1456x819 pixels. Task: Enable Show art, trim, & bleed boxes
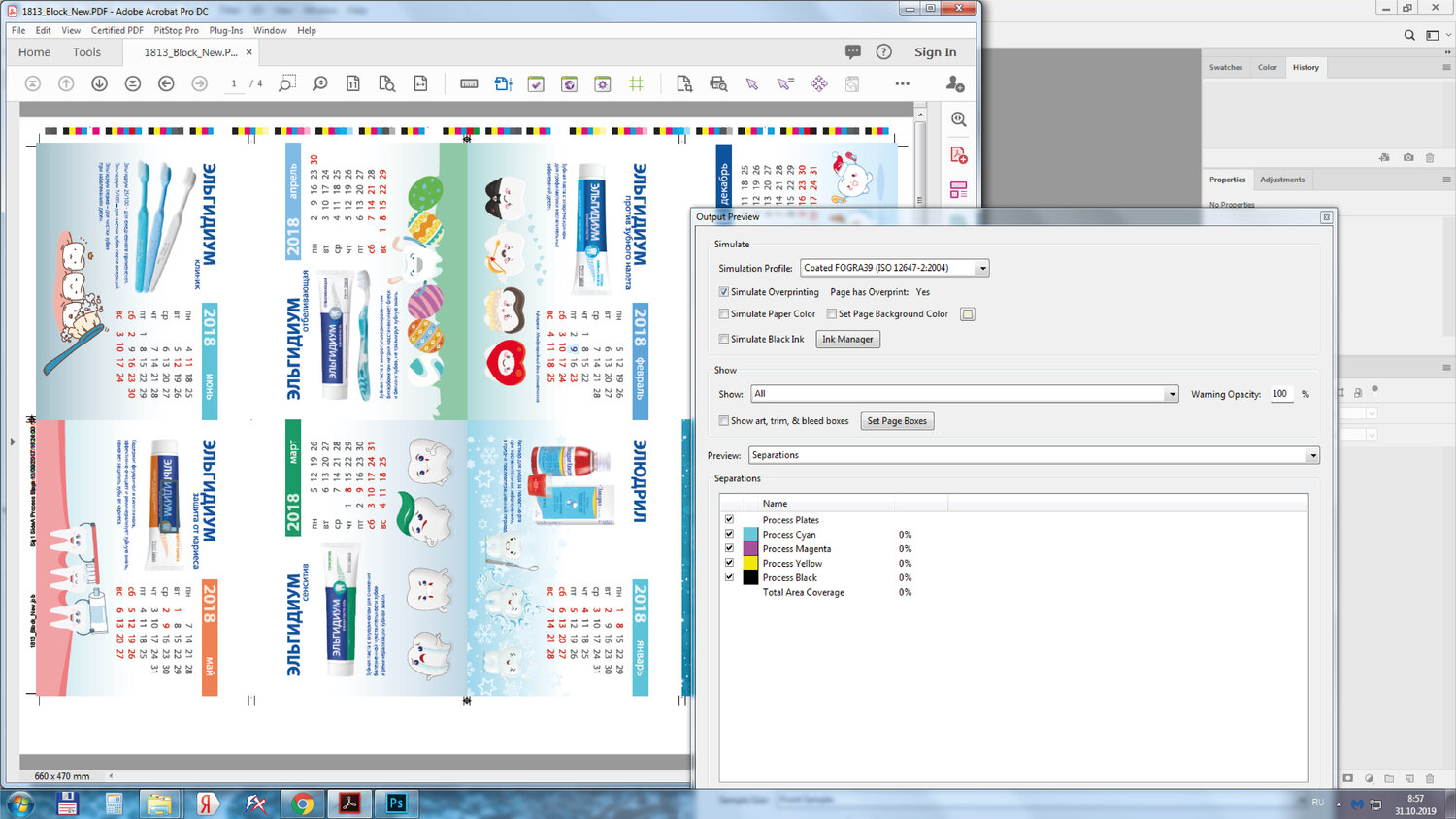[724, 420]
